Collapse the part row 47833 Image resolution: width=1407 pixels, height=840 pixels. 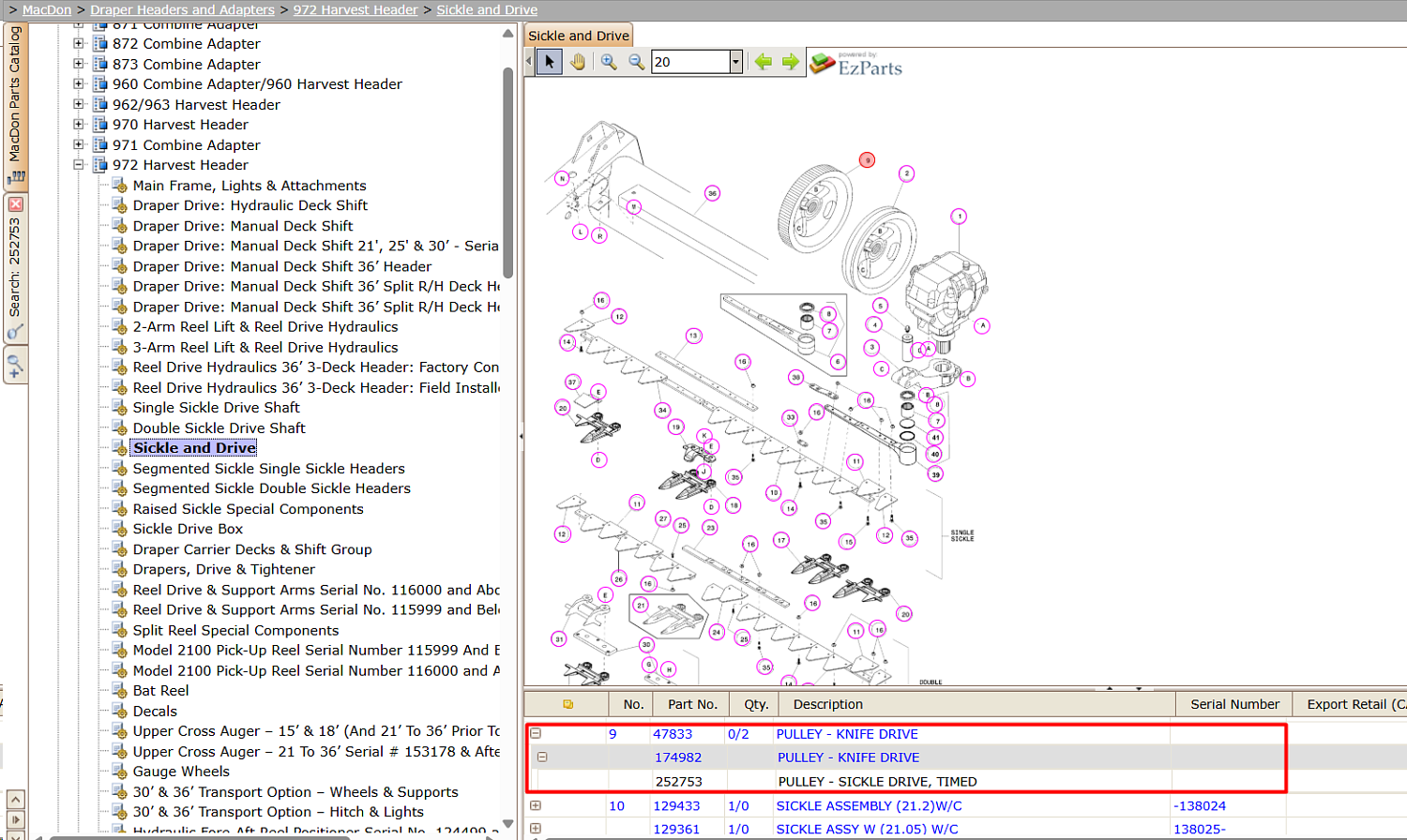536,733
